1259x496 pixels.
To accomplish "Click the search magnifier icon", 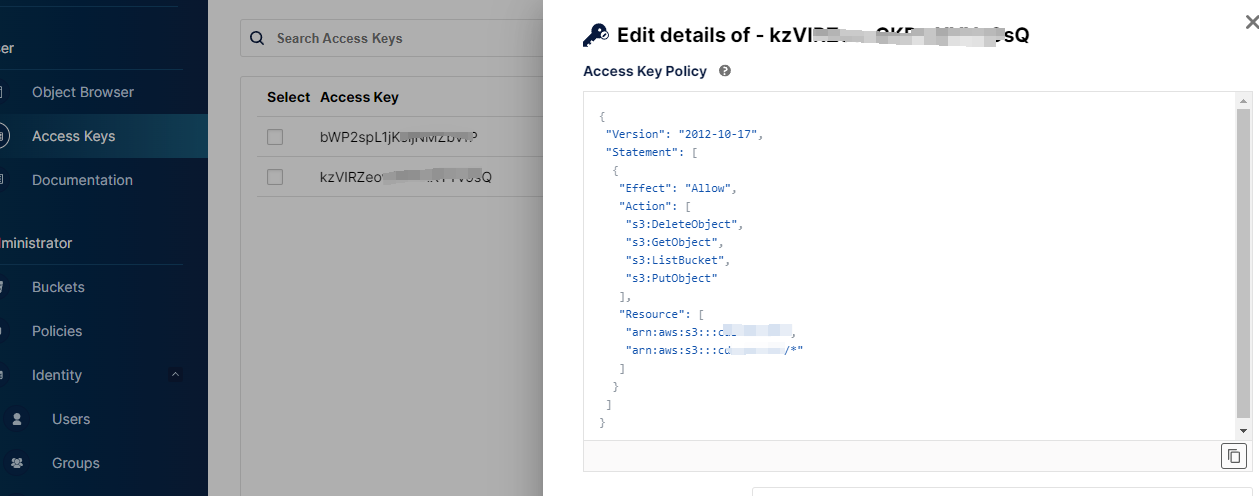I will click(257, 38).
